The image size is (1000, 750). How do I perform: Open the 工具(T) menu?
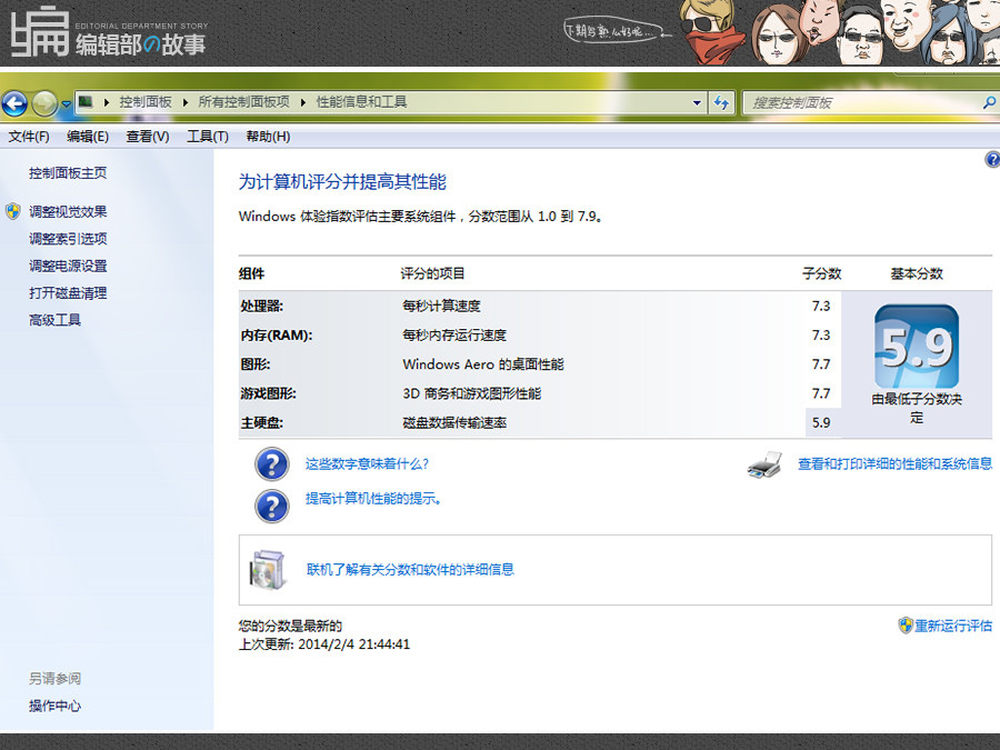[x=207, y=136]
